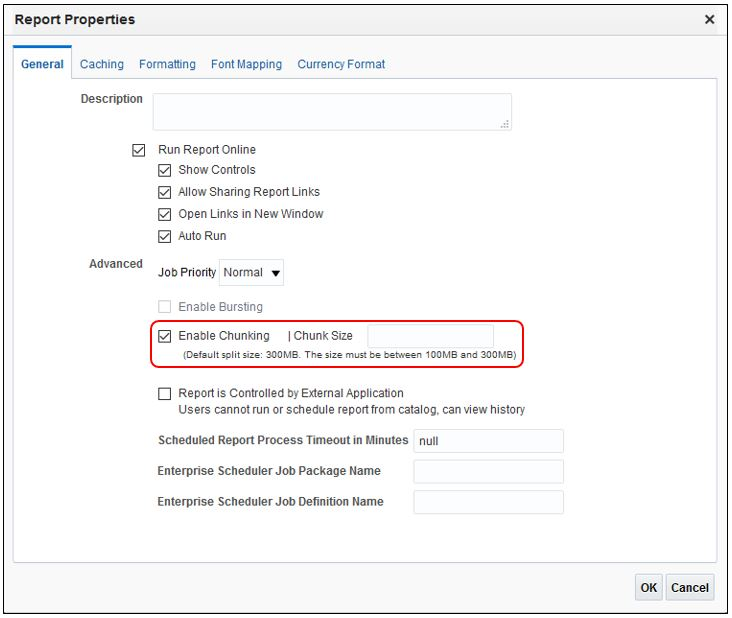Close the Report Properties dialog
Screen dimensions: 732x618
tap(709, 20)
